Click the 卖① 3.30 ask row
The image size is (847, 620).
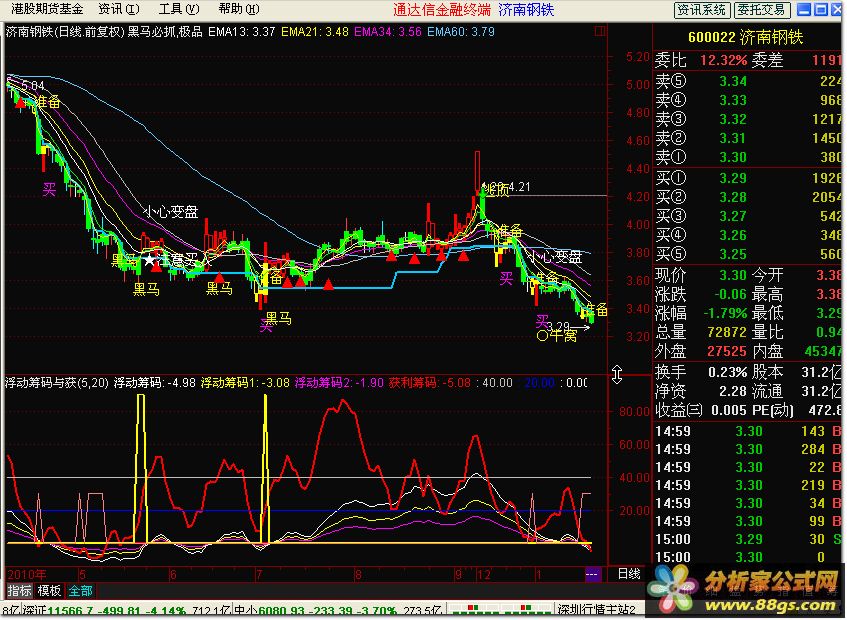pyautogui.click(x=748, y=157)
